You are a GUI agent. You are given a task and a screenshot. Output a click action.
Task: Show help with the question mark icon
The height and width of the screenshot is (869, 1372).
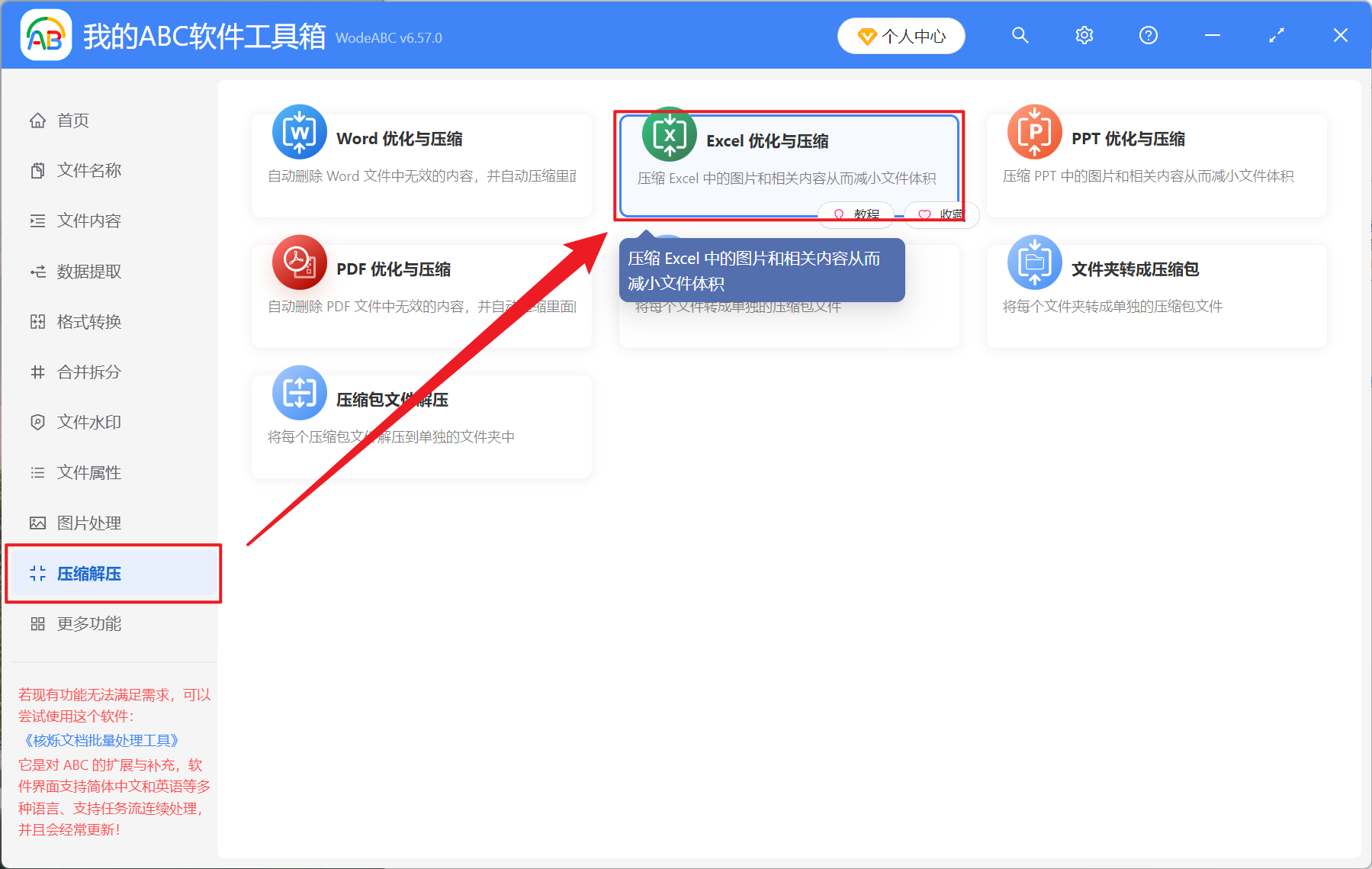click(x=1149, y=35)
